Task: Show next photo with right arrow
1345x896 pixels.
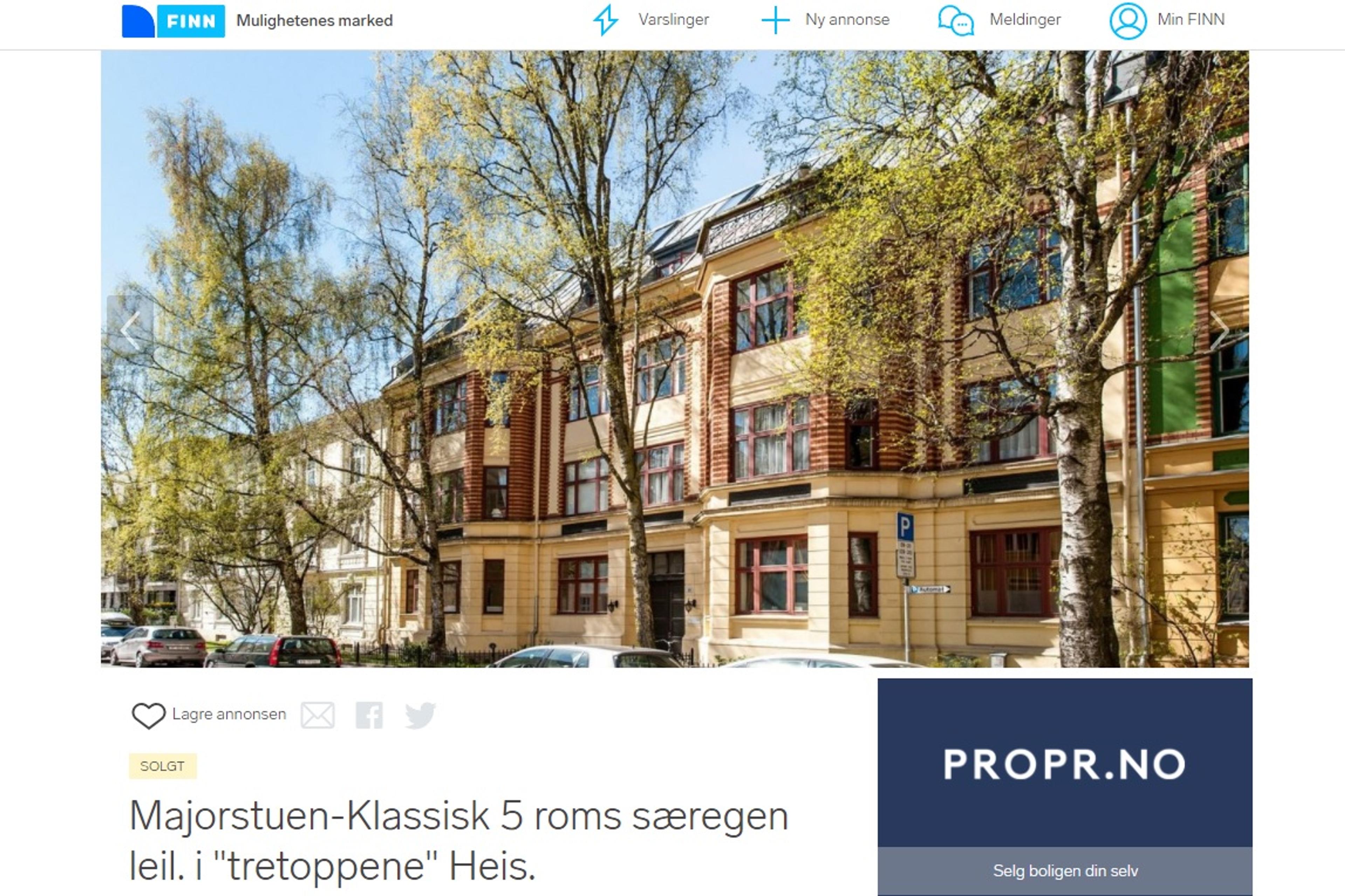Action: click(x=1220, y=330)
